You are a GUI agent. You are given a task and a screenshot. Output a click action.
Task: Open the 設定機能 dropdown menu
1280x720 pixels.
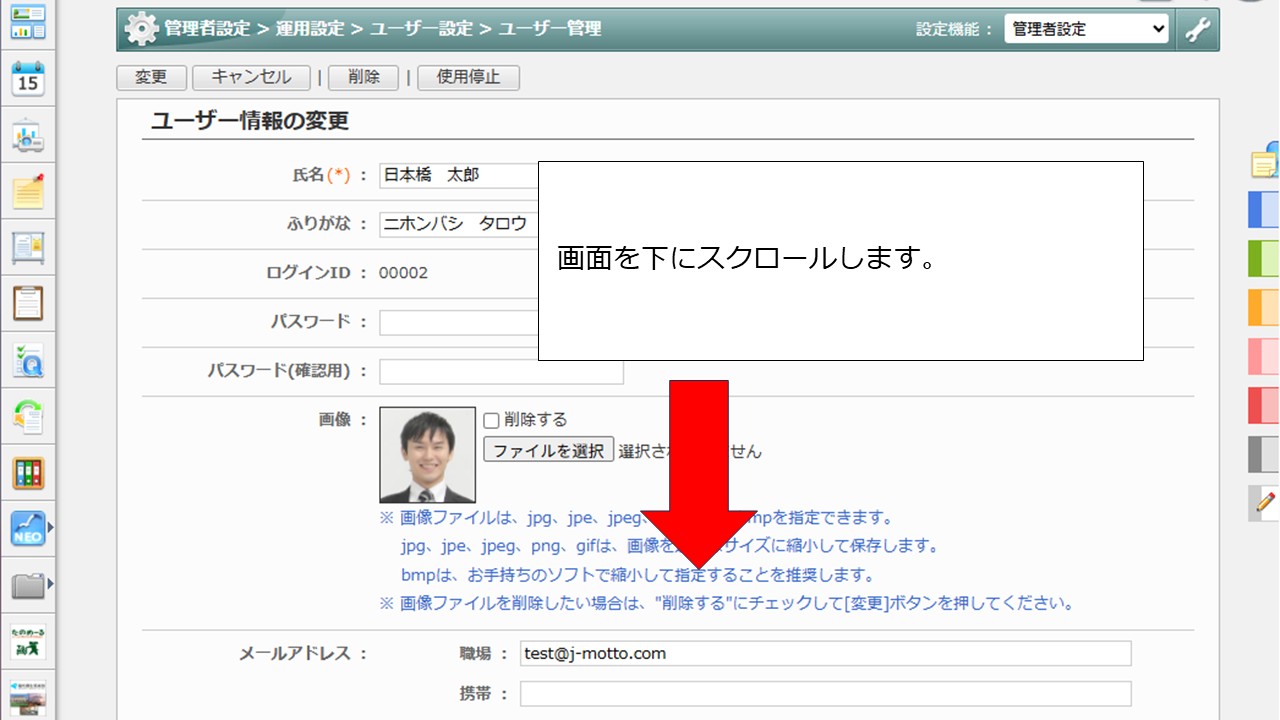point(1086,29)
